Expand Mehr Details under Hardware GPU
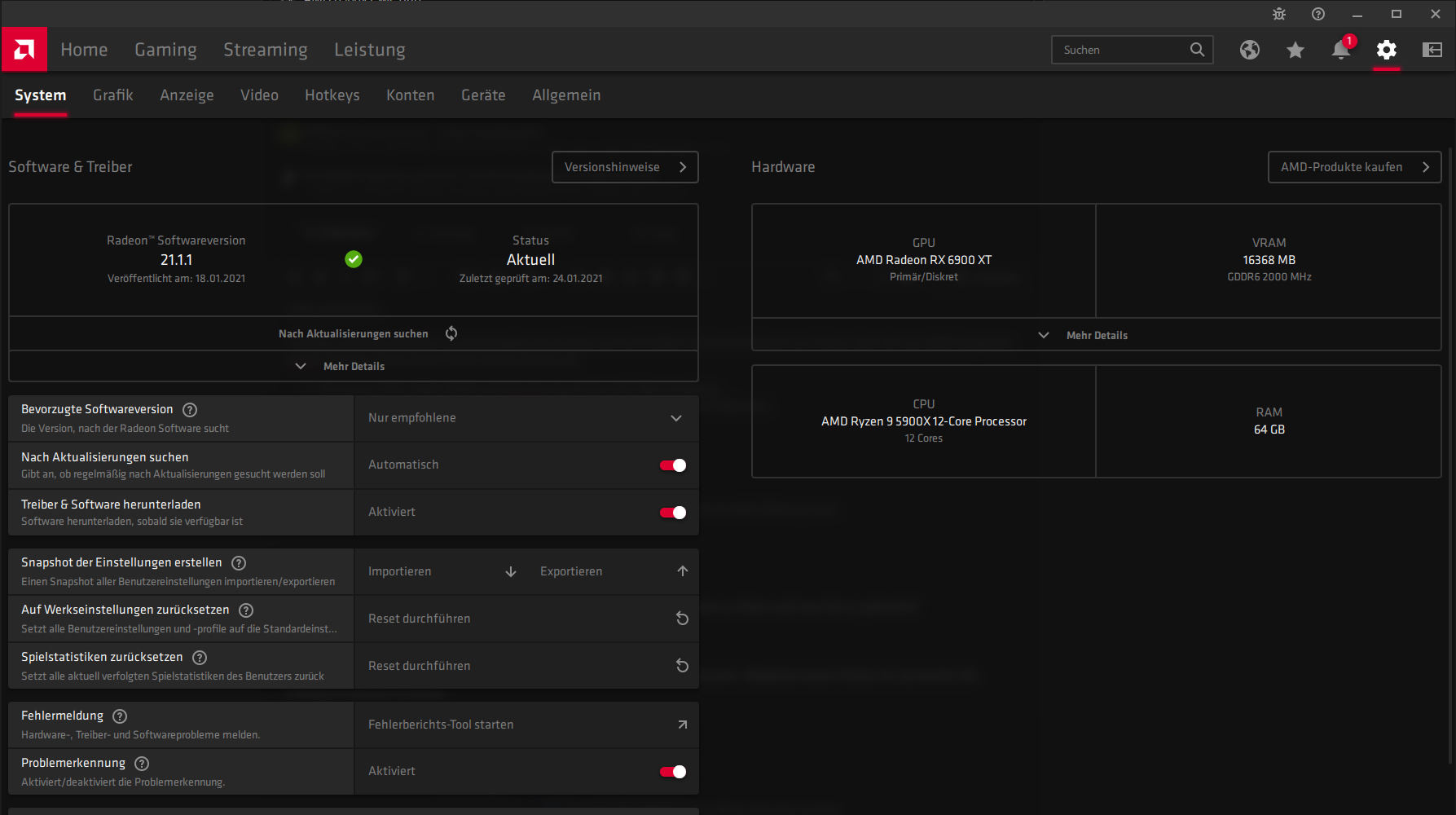Viewport: 1456px width, 815px height. pos(1097,335)
